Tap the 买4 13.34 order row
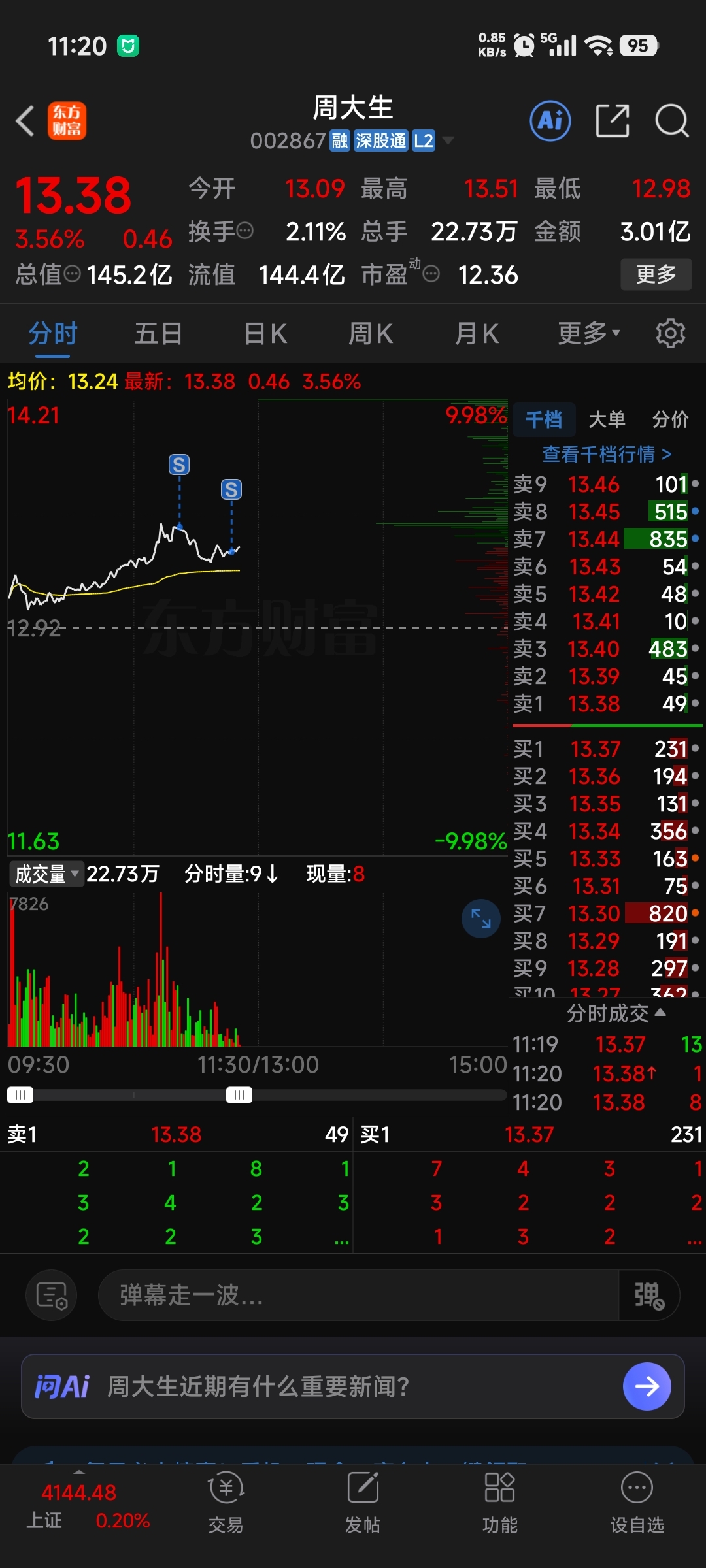The width and height of the screenshot is (706, 1568). click(x=607, y=831)
